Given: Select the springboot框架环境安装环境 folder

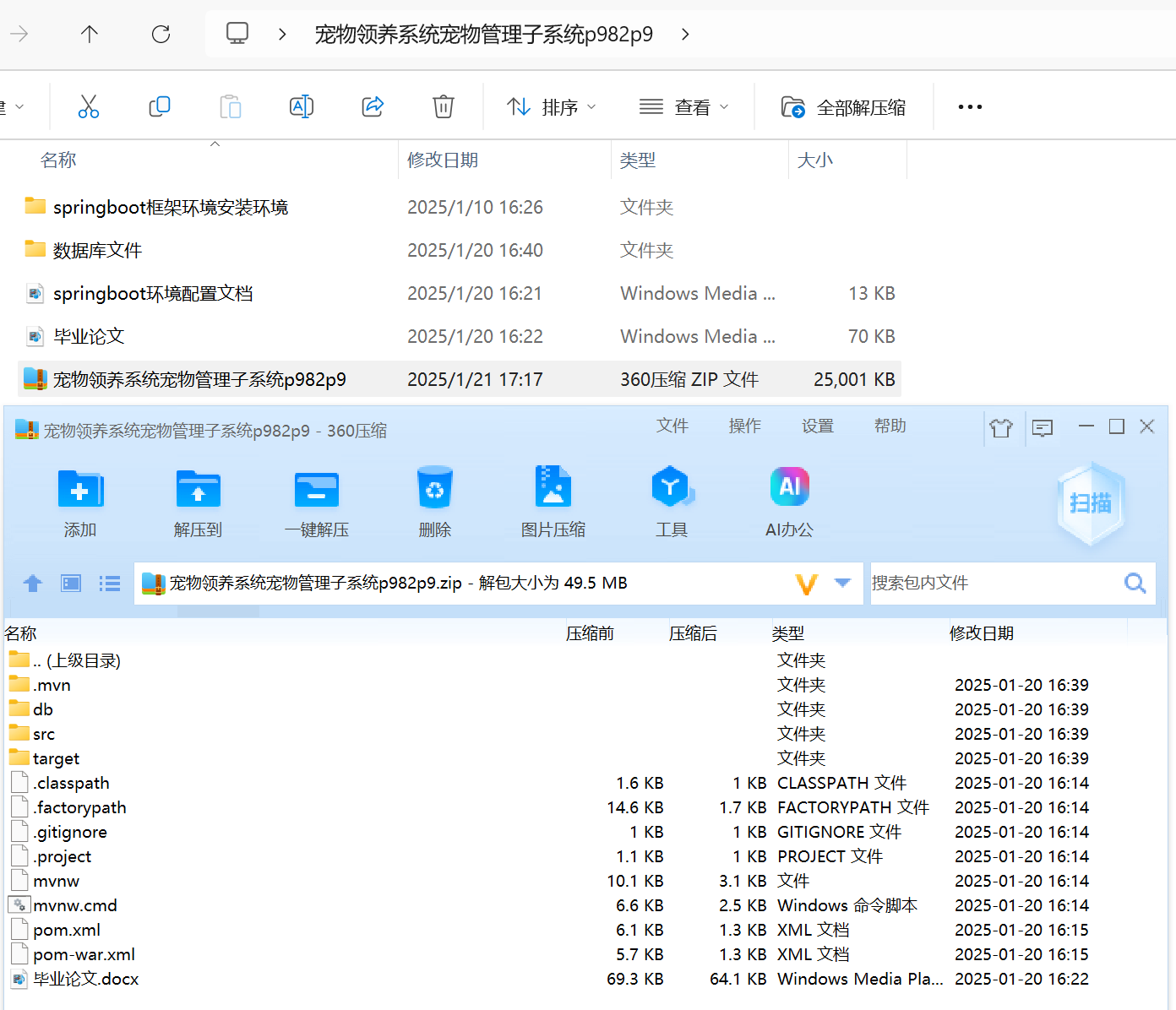Looking at the screenshot, I should click(x=171, y=207).
